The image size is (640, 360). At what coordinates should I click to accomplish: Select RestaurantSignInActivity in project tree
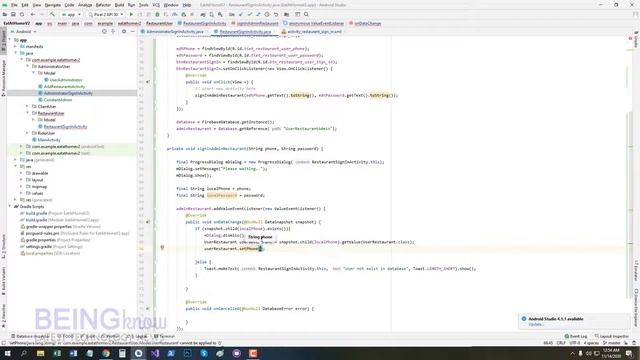click(x=65, y=127)
